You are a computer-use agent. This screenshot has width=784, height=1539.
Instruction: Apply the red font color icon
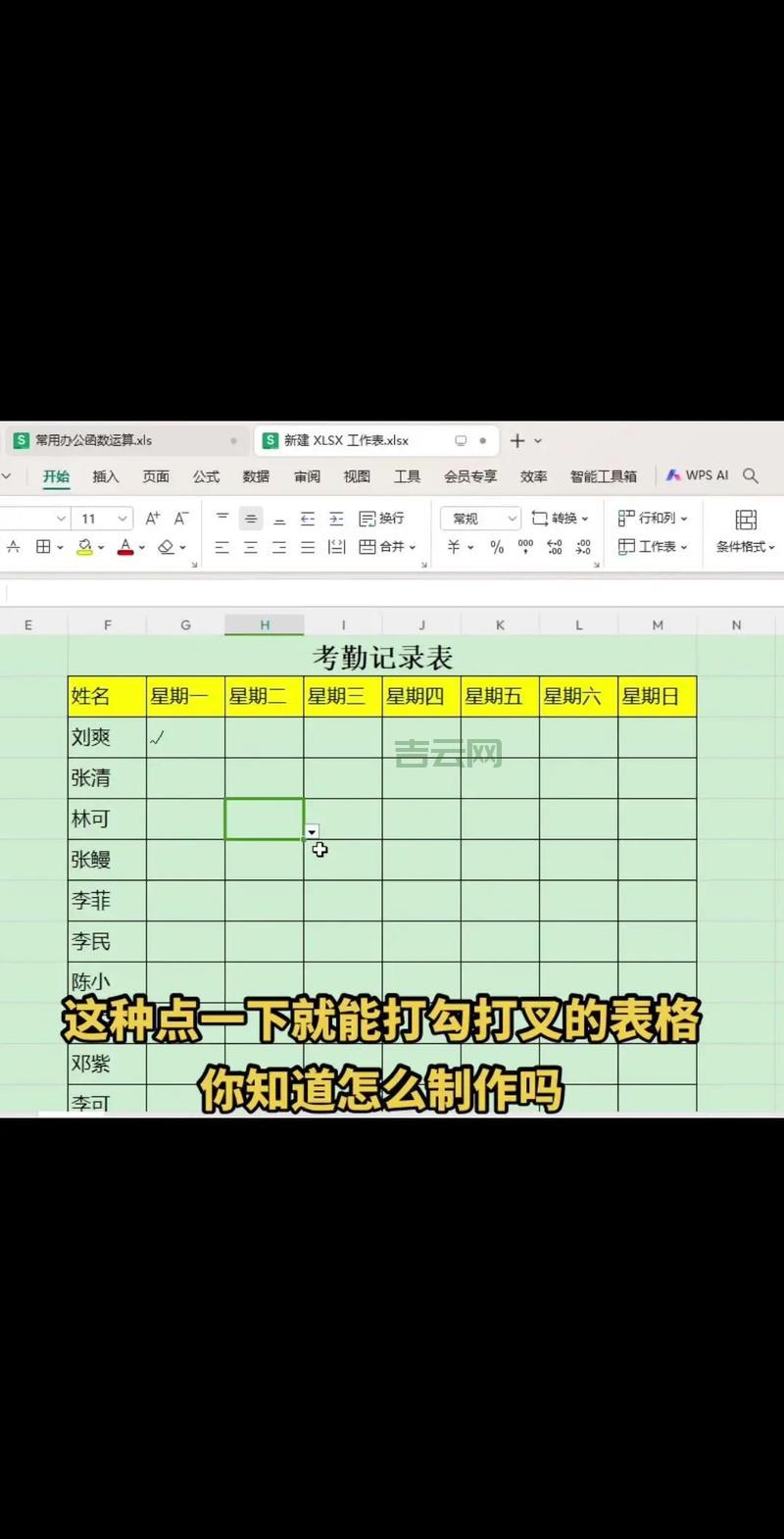(125, 547)
